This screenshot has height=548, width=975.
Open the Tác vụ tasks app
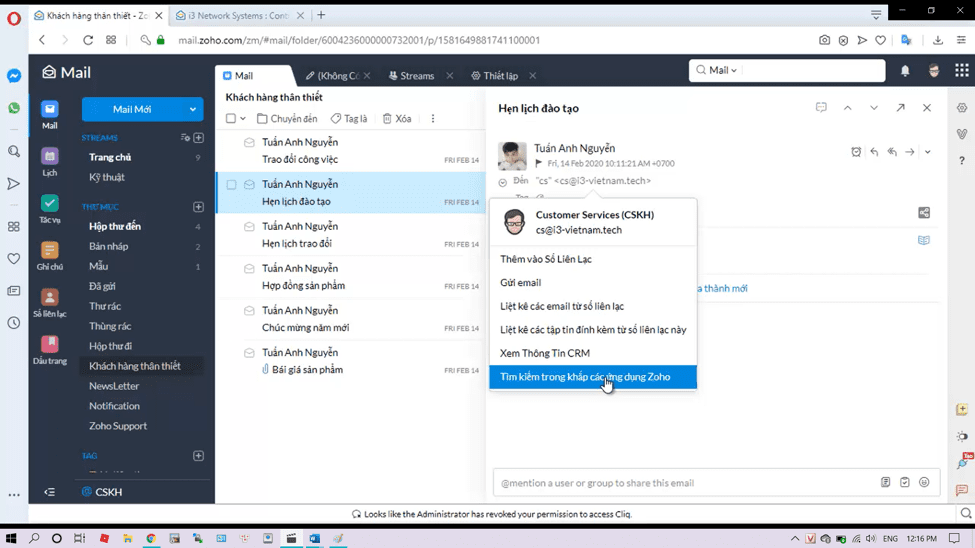49,208
